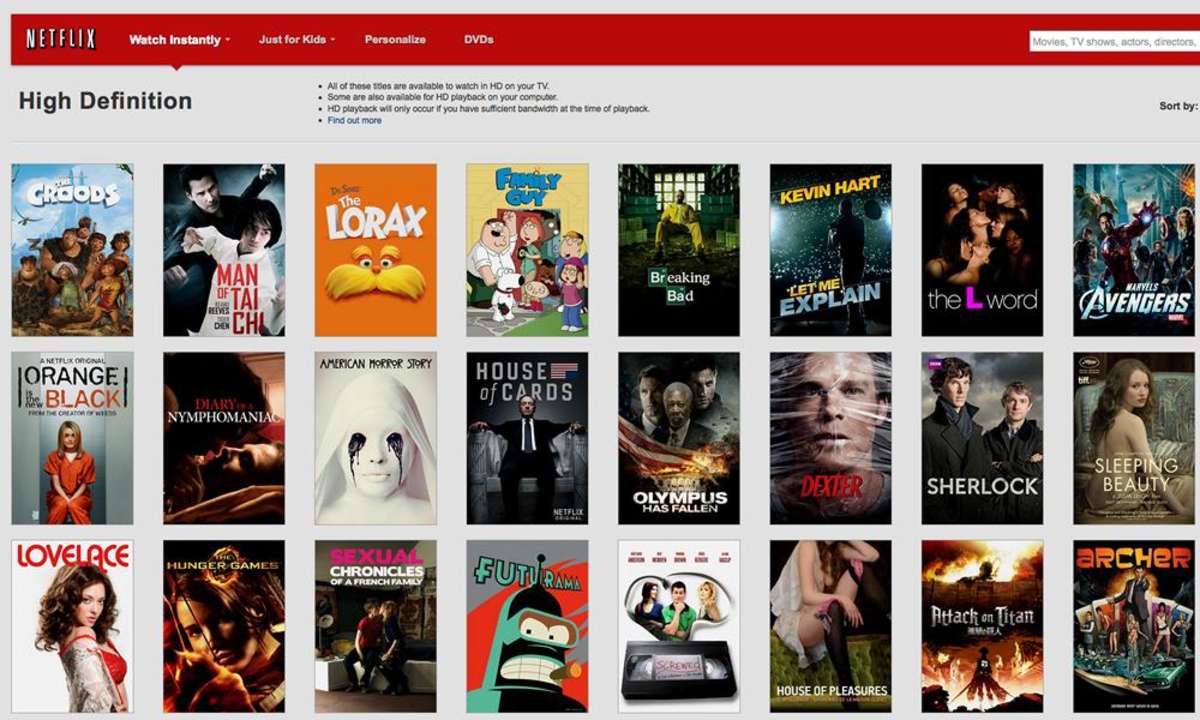Pick the Attack on Titan poster
Viewport: 1200px width, 720px height.
point(982,626)
